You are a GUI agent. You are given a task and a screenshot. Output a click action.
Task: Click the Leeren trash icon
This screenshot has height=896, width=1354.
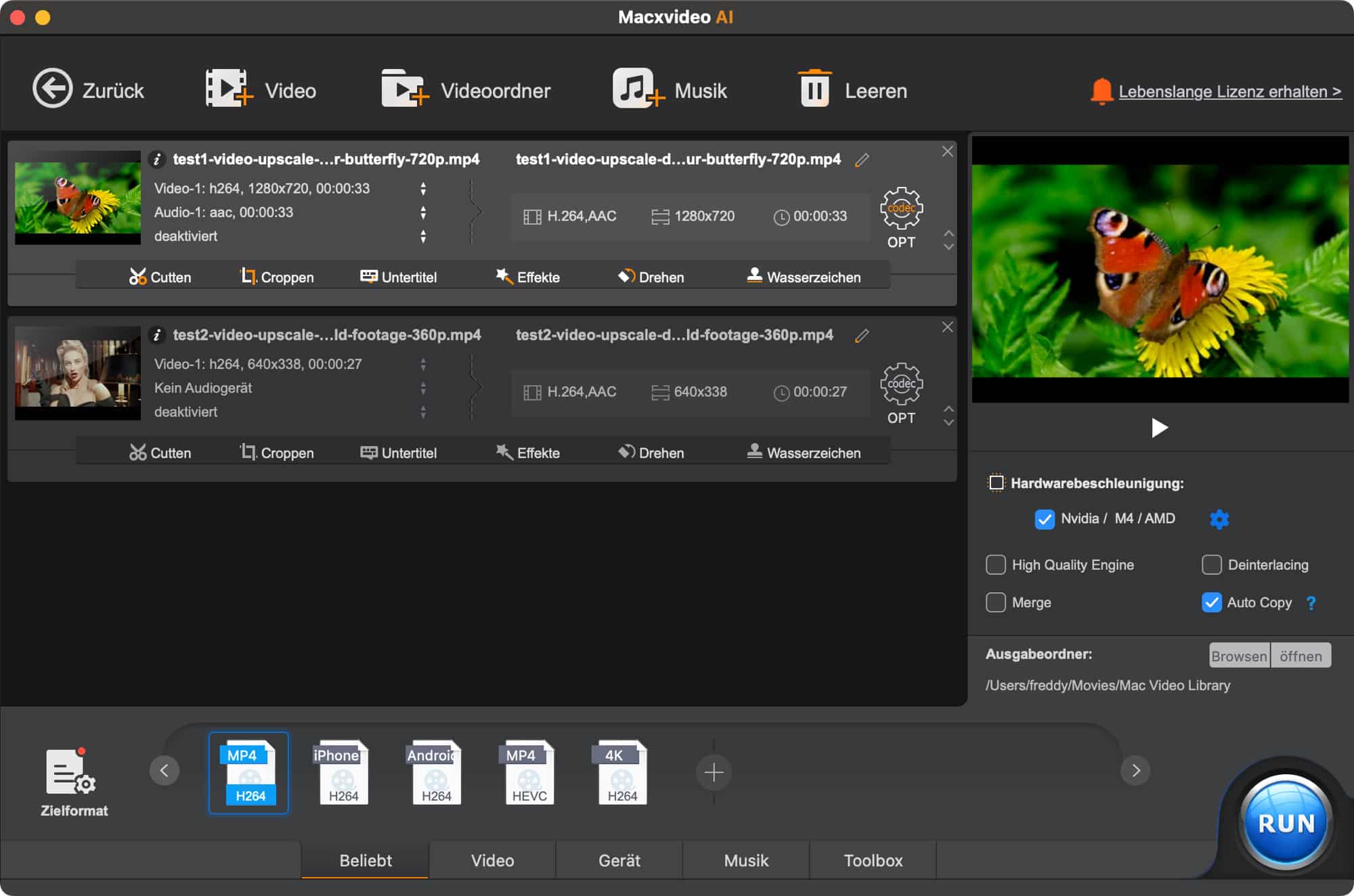814,89
